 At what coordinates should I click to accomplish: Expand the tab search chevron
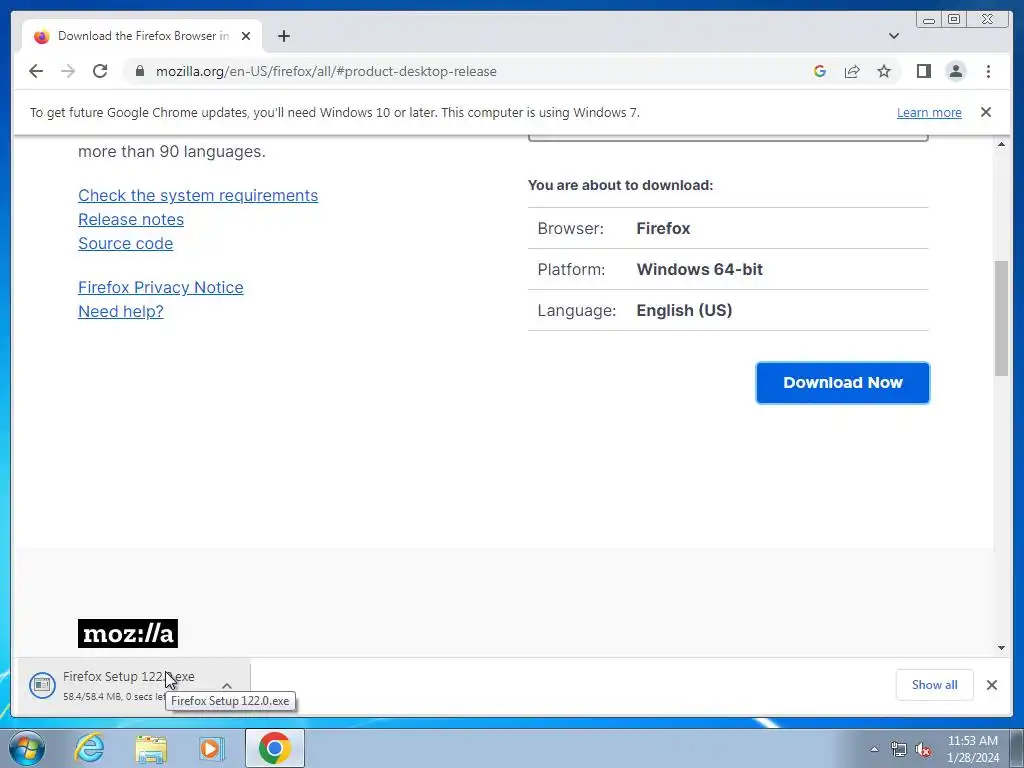coord(893,36)
